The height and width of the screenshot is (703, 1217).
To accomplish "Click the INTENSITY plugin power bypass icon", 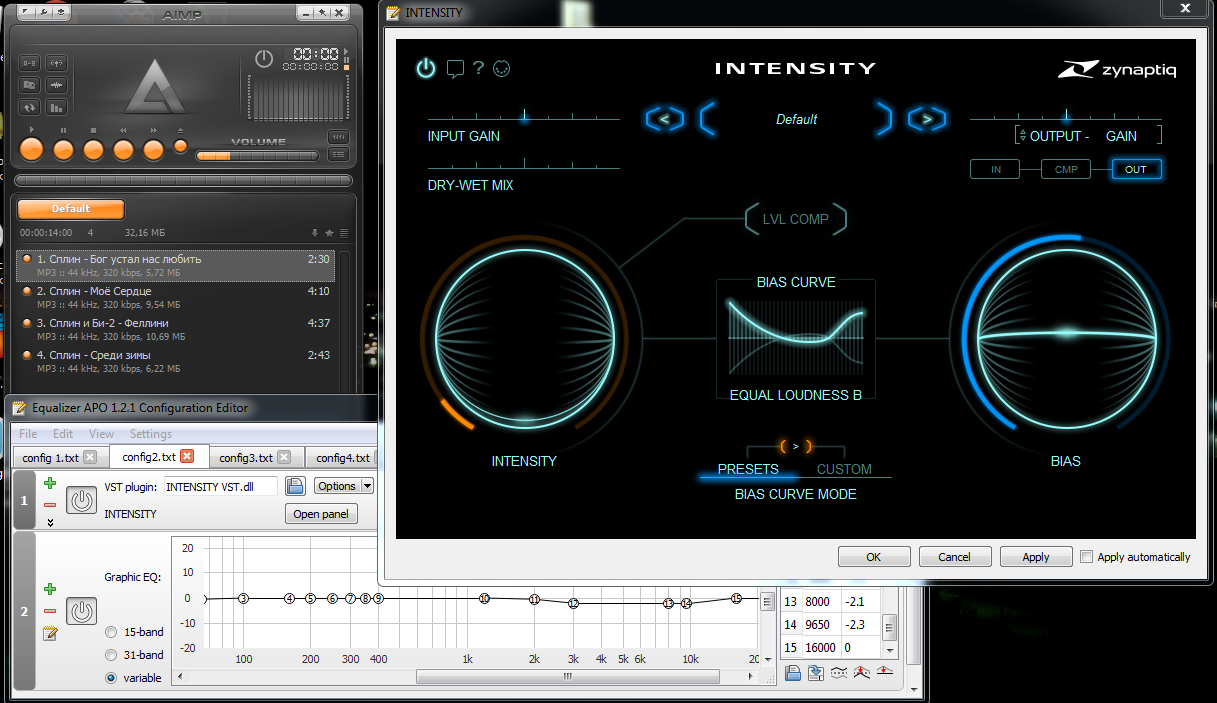I will (426, 68).
